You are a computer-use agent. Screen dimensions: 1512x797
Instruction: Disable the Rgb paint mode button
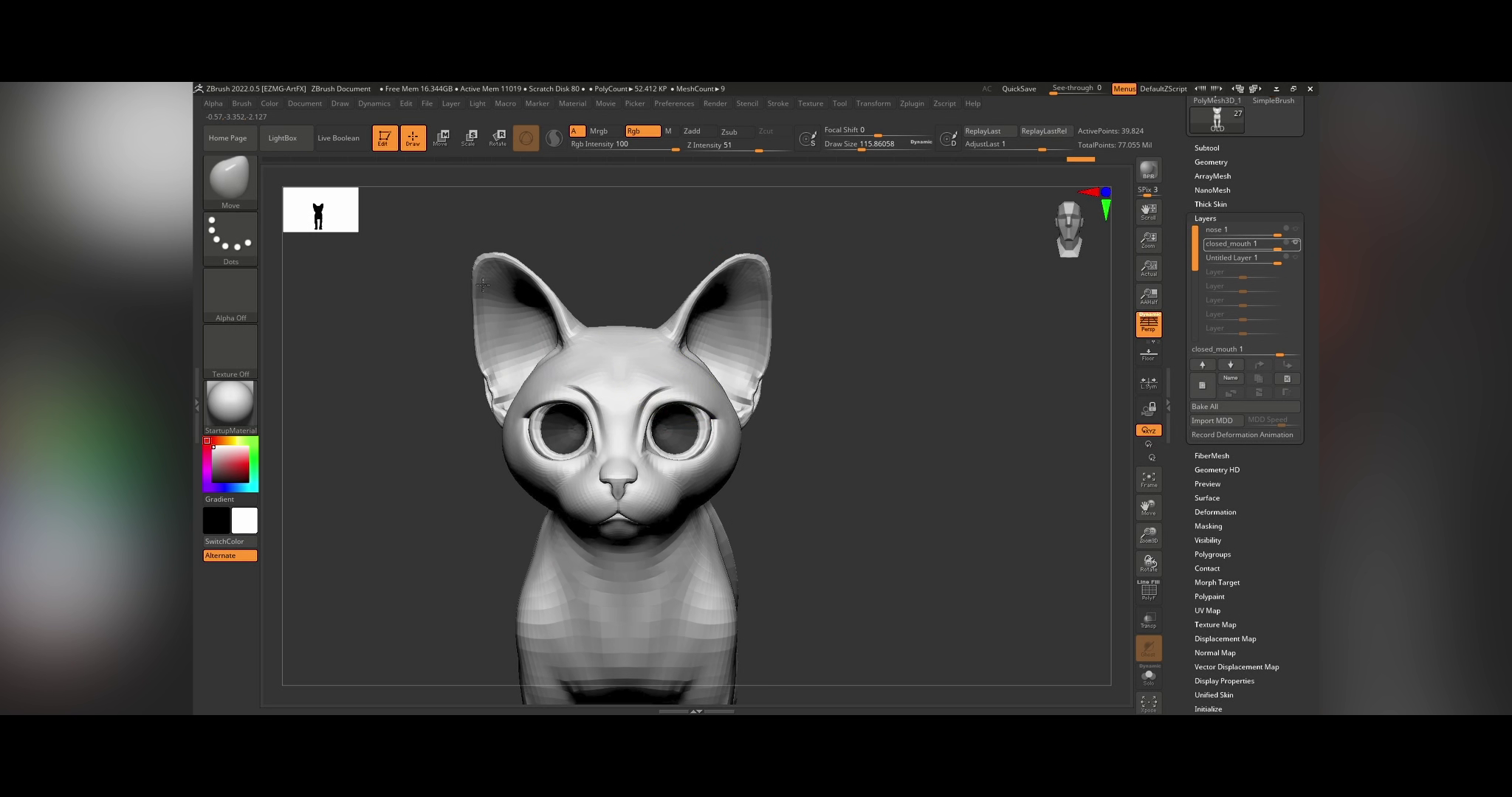[x=642, y=131]
